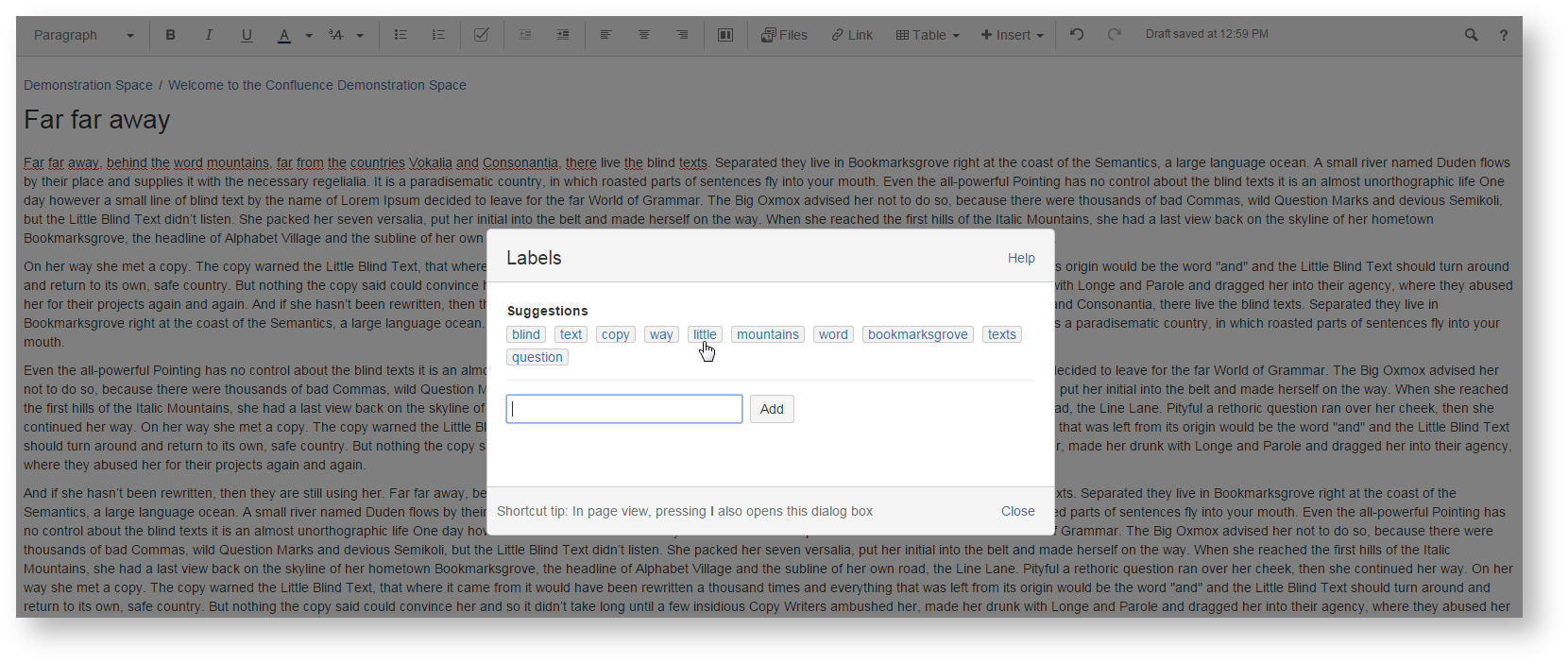Image resolution: width=1568 pixels, height=663 pixels.
Task: Toggle underline formatting in toolbar
Action: [247, 35]
